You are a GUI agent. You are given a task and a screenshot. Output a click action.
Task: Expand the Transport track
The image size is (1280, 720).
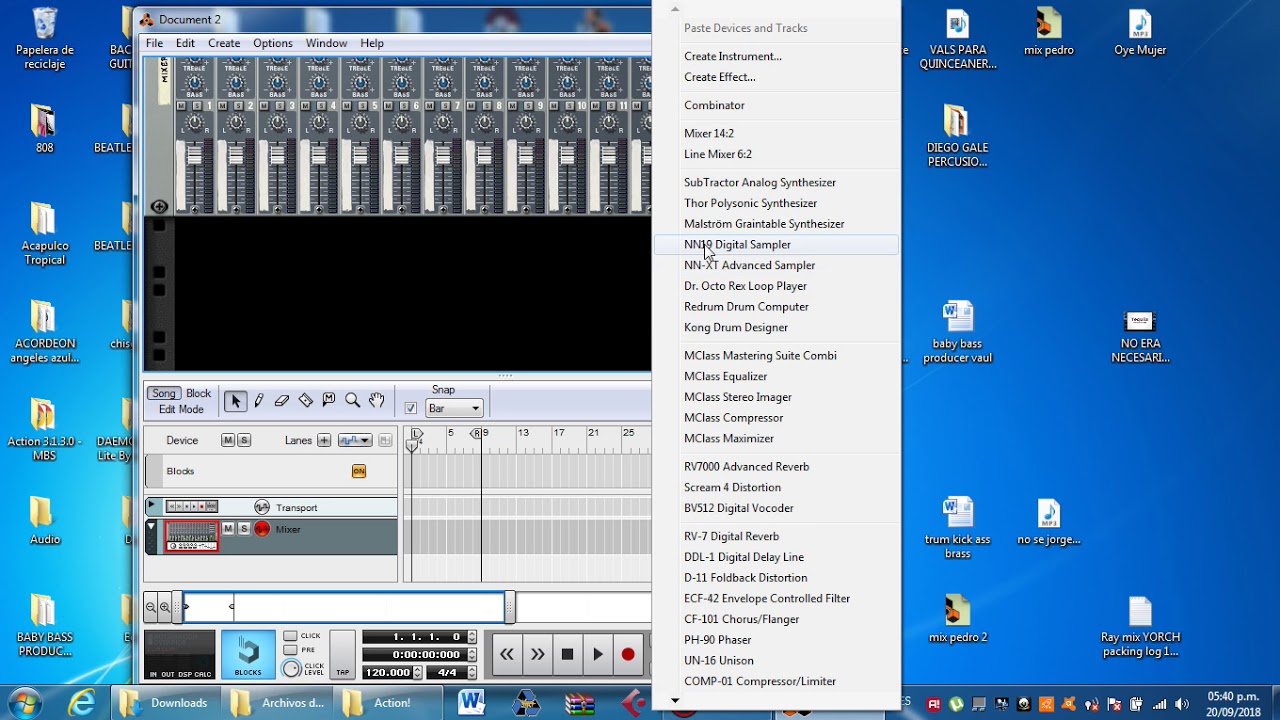click(152, 506)
